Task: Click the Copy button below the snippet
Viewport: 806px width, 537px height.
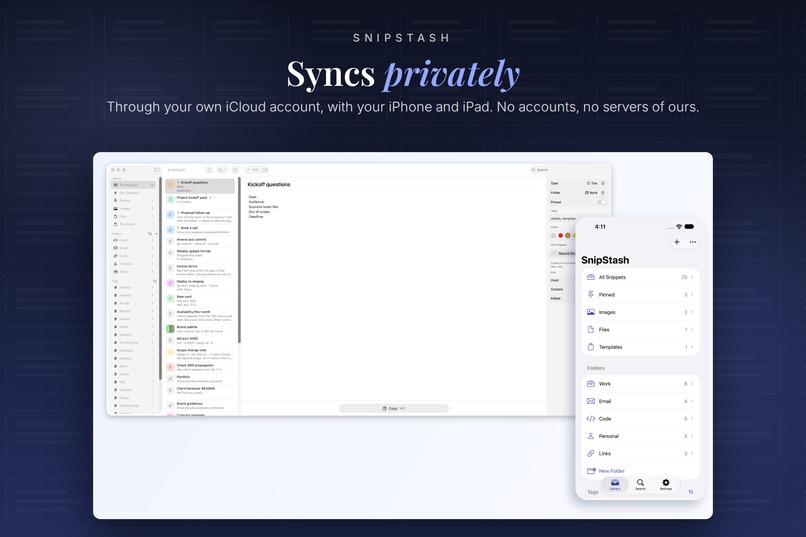Action: (x=394, y=409)
